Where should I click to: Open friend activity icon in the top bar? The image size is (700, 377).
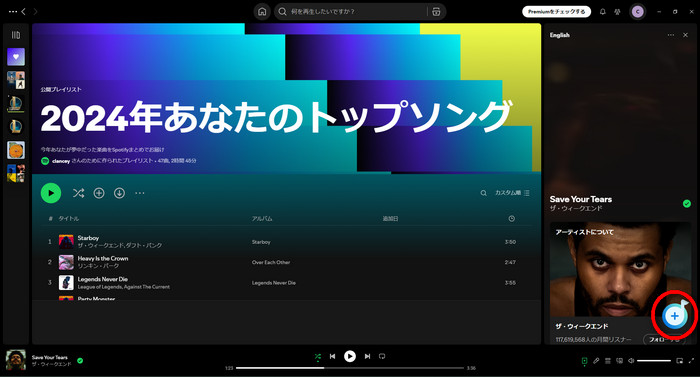[617, 12]
